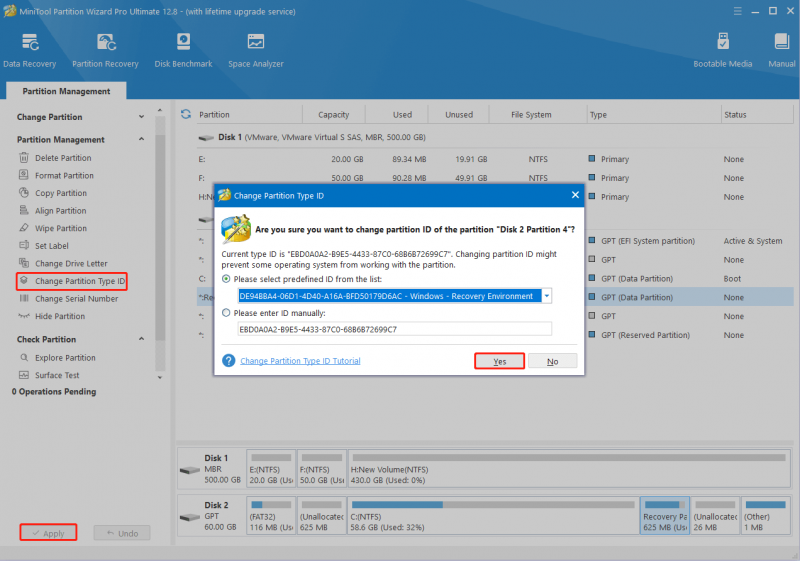Click the manual partition ID text field
The width and height of the screenshot is (800, 561).
[394, 329]
